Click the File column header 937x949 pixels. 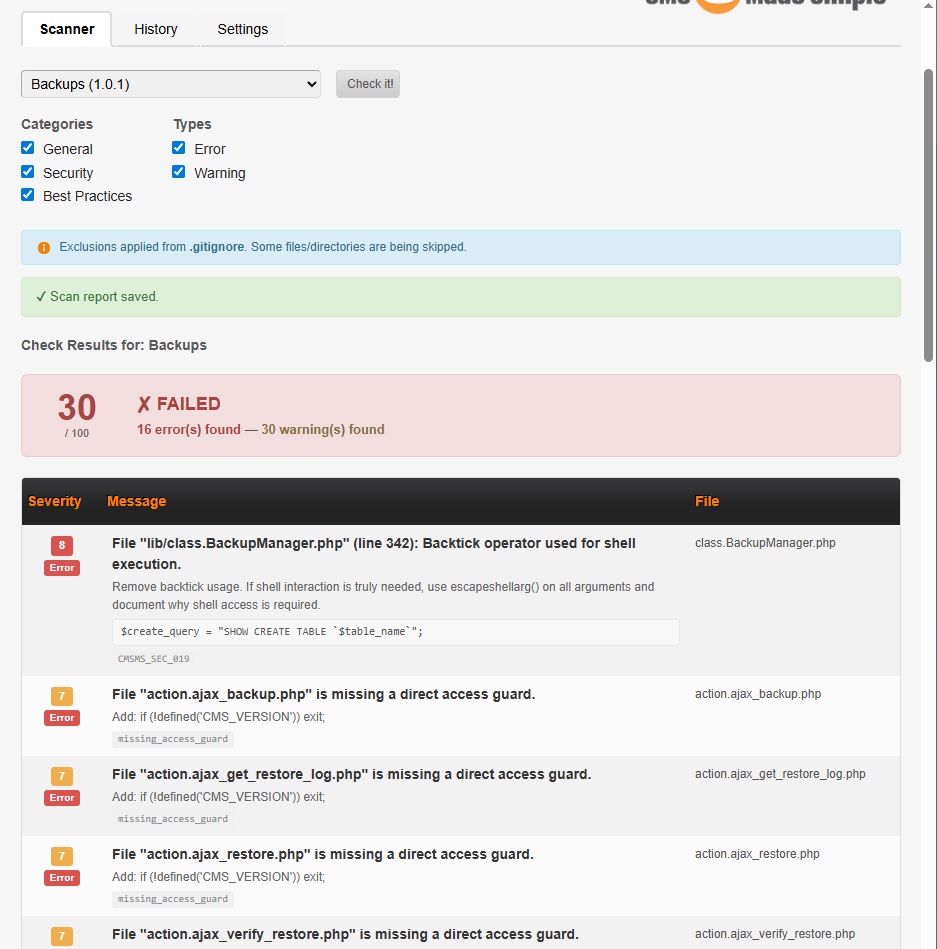(707, 501)
